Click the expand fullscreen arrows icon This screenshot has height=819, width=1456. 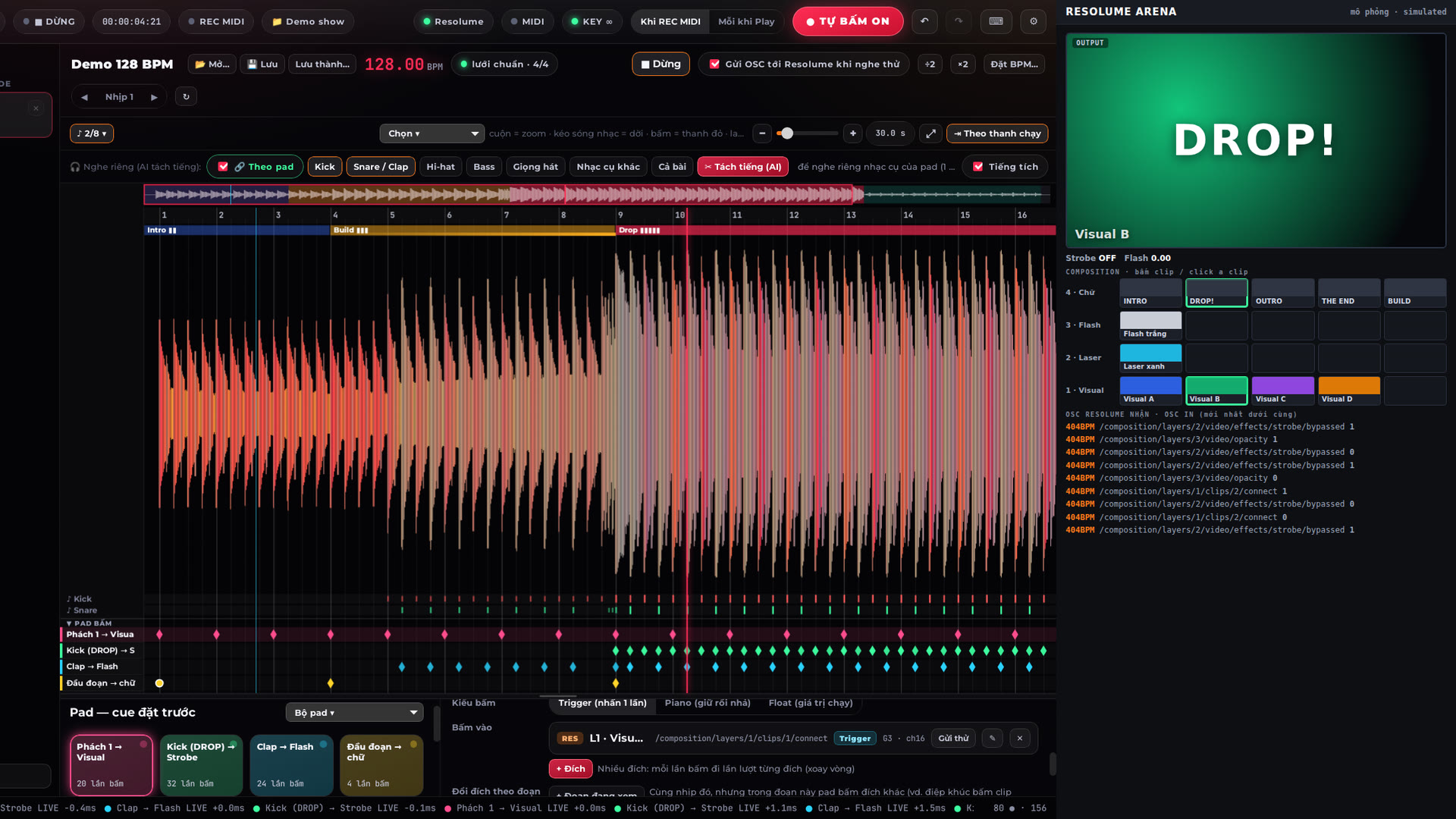tap(930, 133)
